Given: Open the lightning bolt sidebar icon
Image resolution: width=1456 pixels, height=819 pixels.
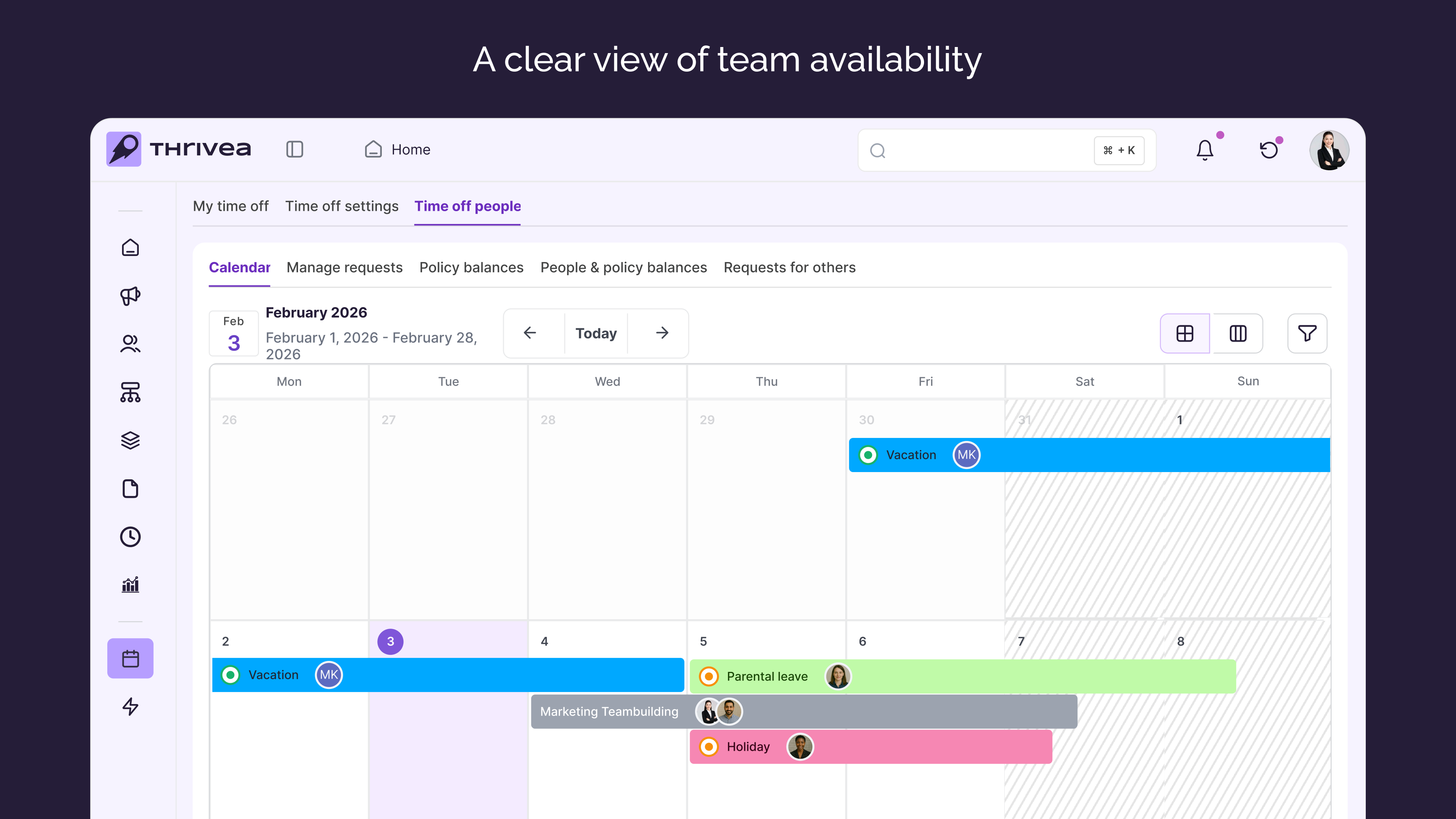Looking at the screenshot, I should tap(130, 706).
